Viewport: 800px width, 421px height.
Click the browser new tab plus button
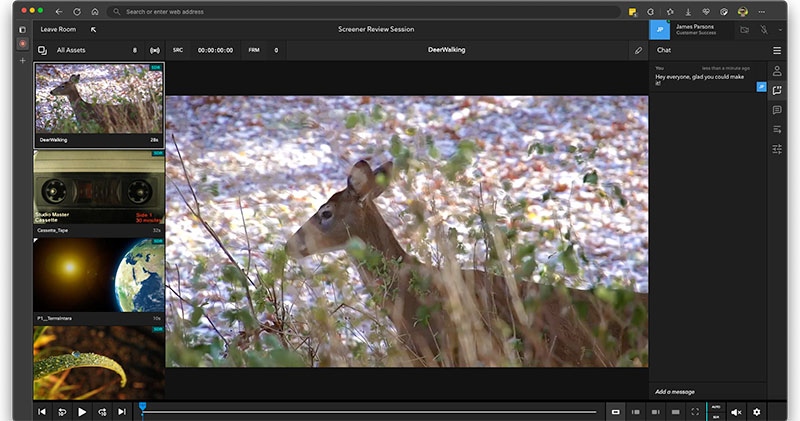pos(22,60)
